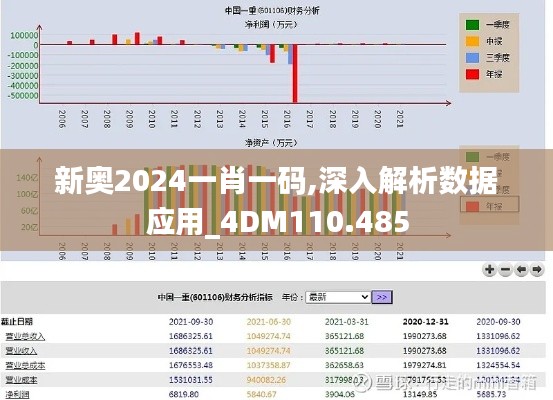Click the tall red 2016 net profit bar

pos(295,73)
